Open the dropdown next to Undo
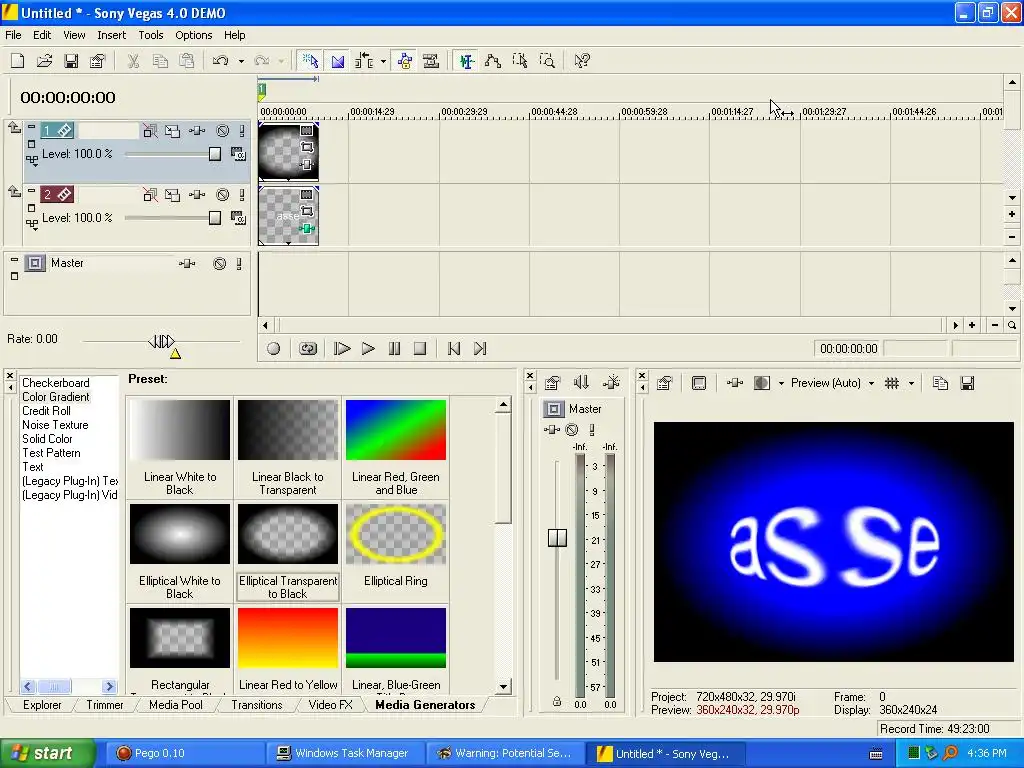 tap(241, 61)
